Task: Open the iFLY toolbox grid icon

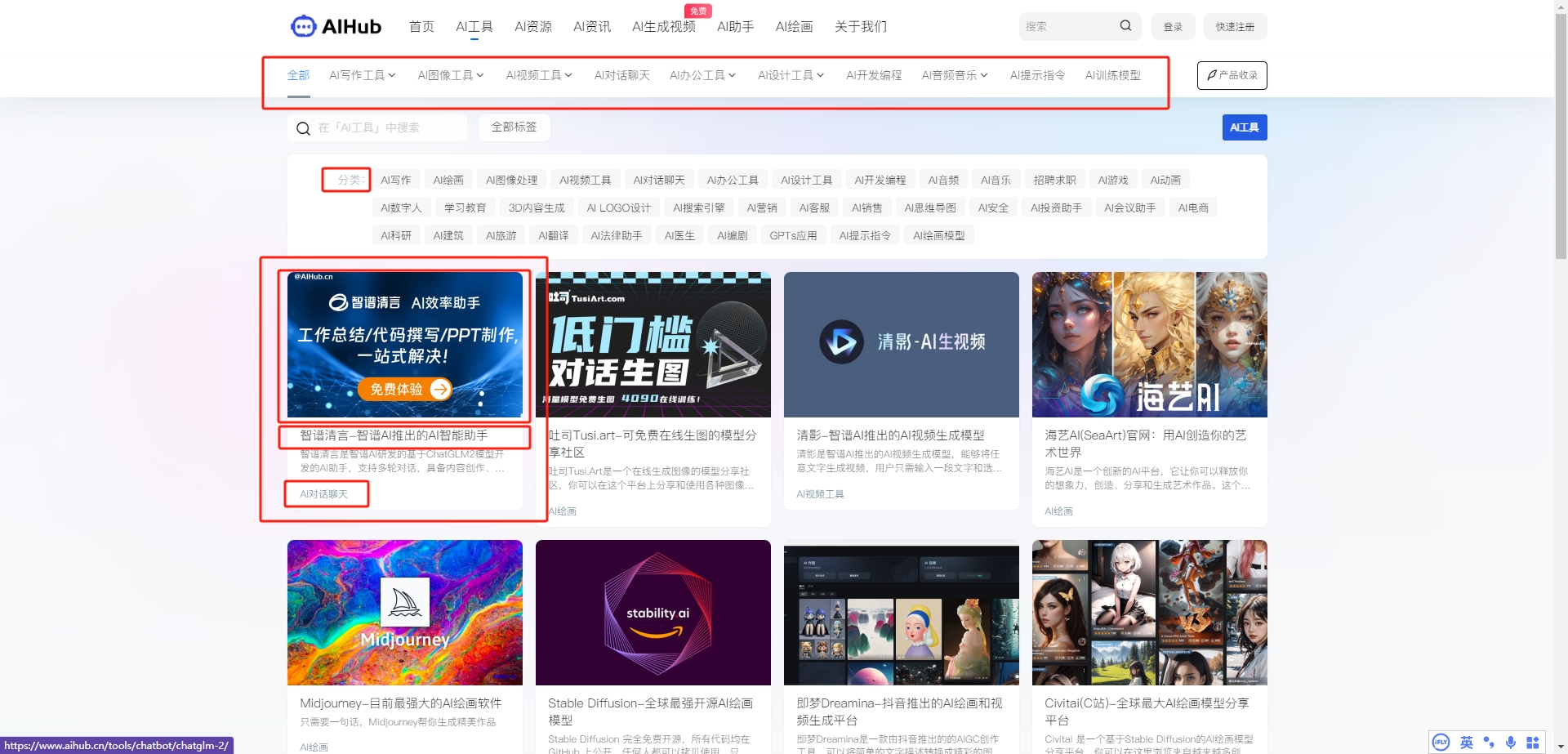Action: pos(1533,743)
